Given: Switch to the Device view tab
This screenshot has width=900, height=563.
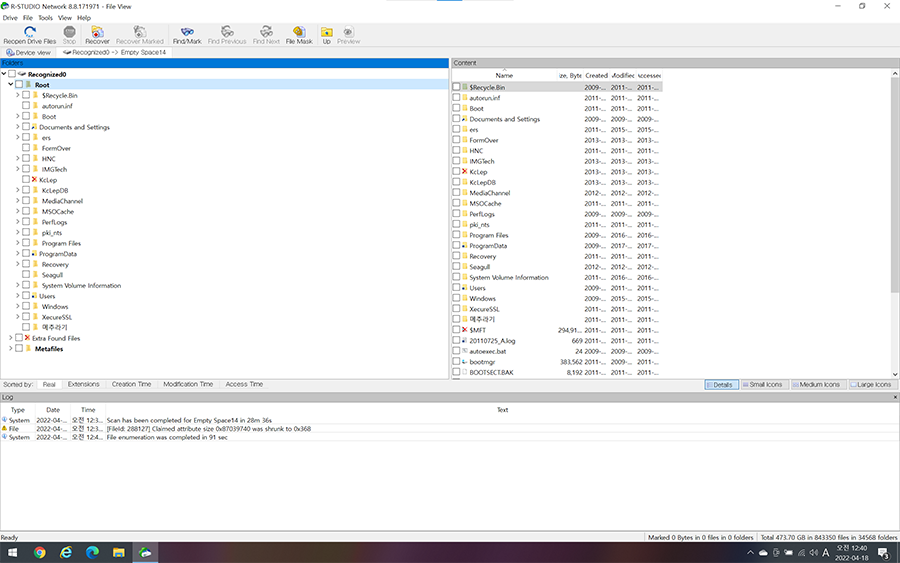Looking at the screenshot, I should (29, 52).
